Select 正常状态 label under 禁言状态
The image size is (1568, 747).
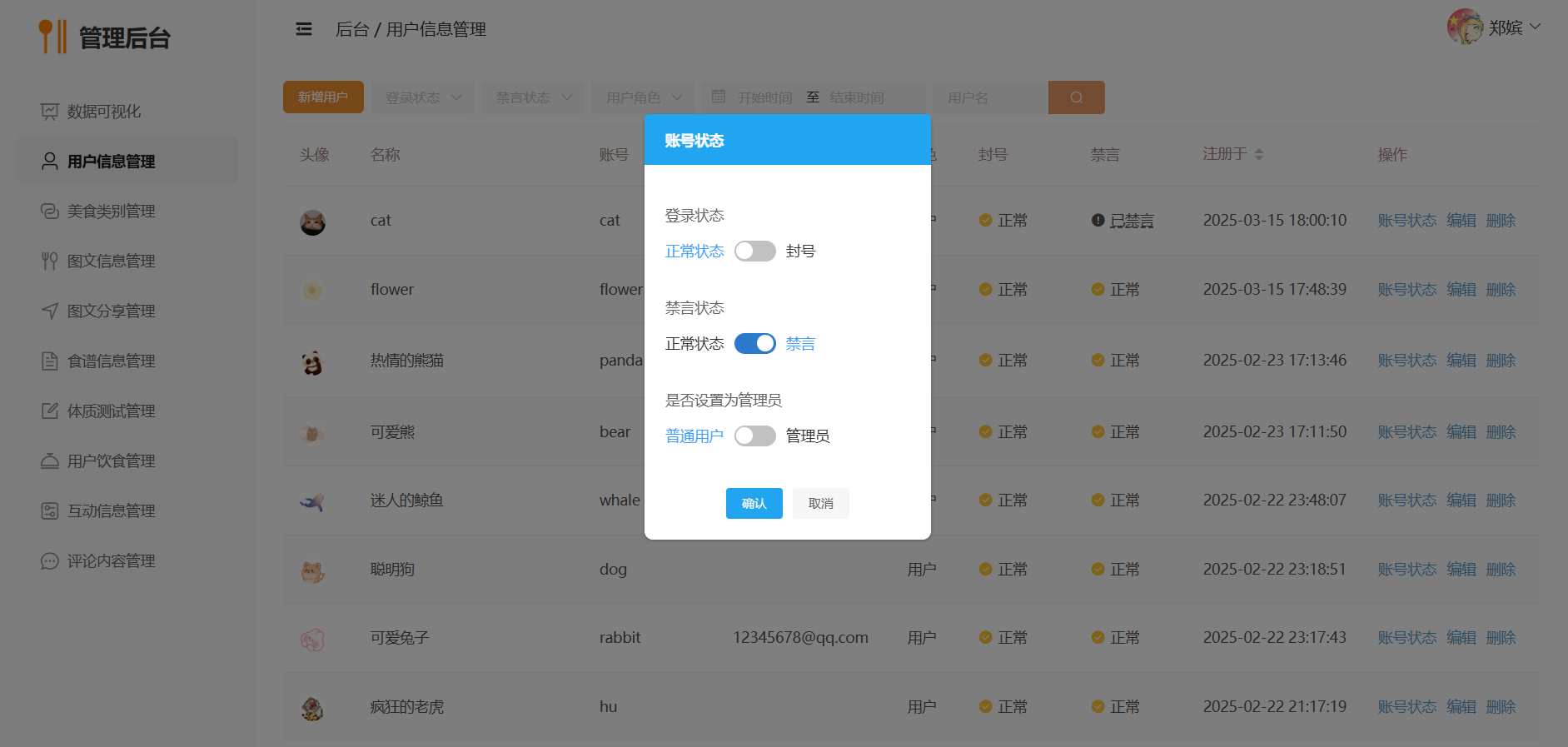pos(694,344)
